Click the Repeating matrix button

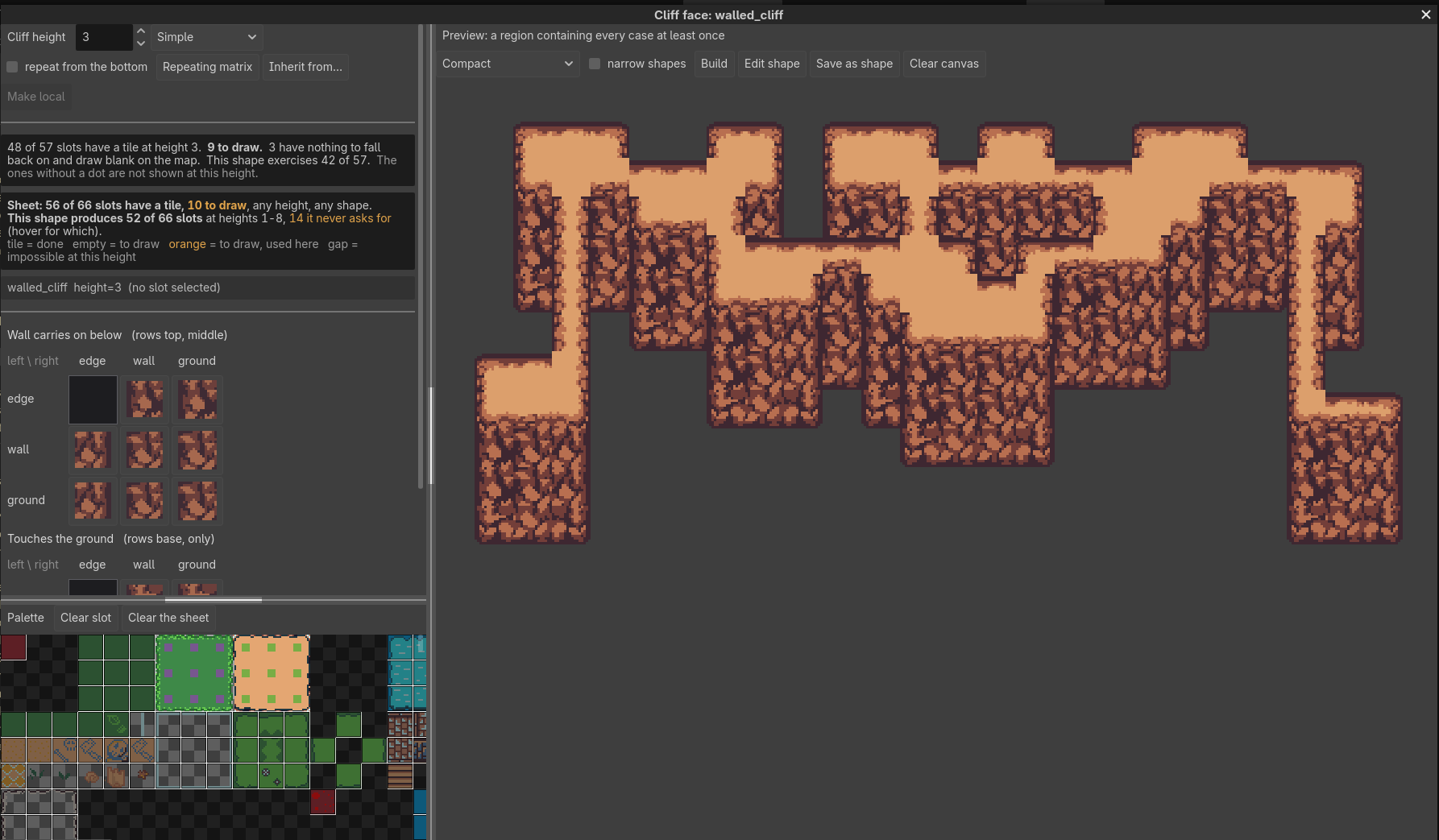(x=207, y=67)
